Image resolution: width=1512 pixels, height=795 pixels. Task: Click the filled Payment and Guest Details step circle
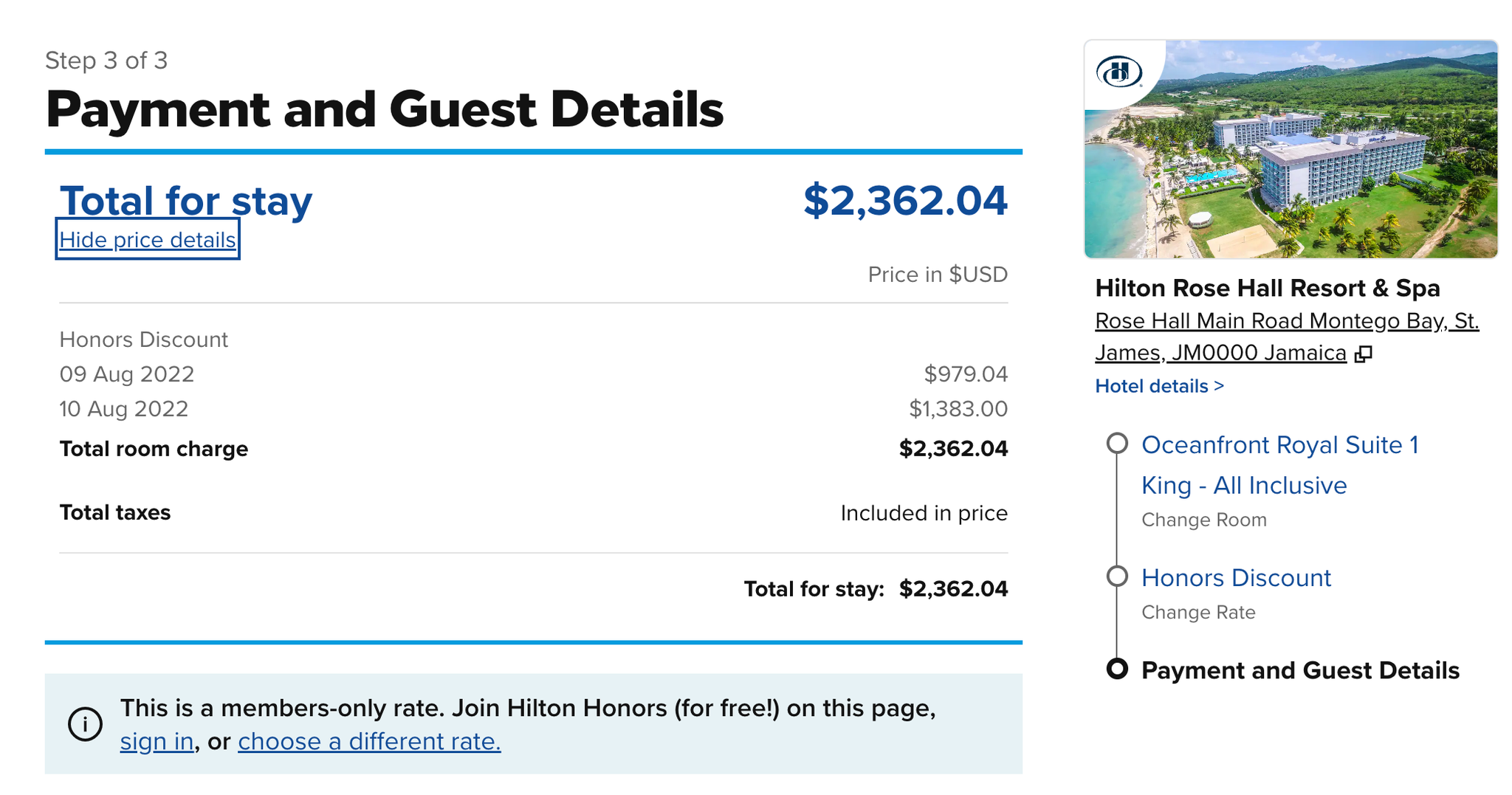point(1117,670)
